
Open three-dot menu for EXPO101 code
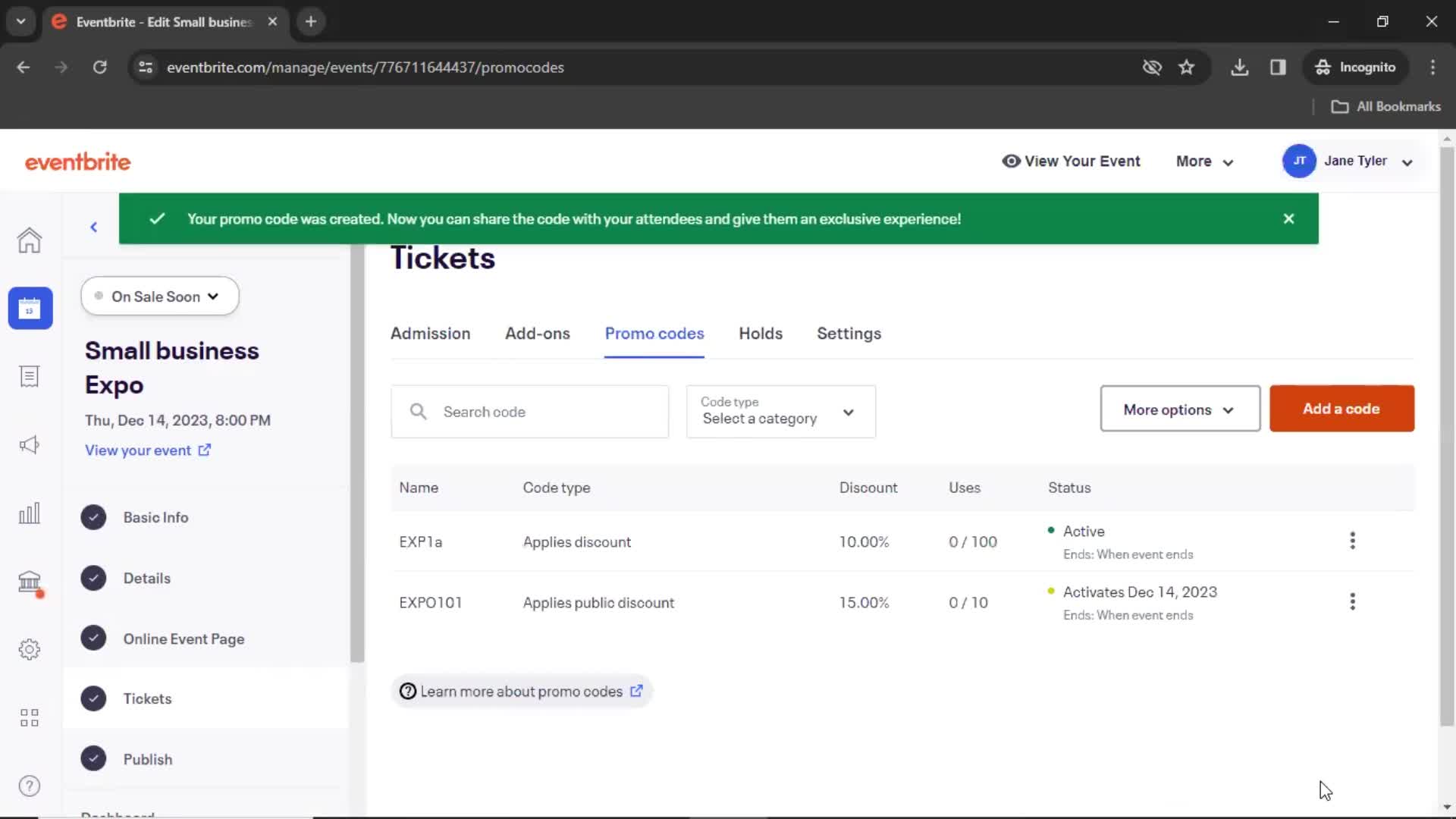[x=1352, y=601]
